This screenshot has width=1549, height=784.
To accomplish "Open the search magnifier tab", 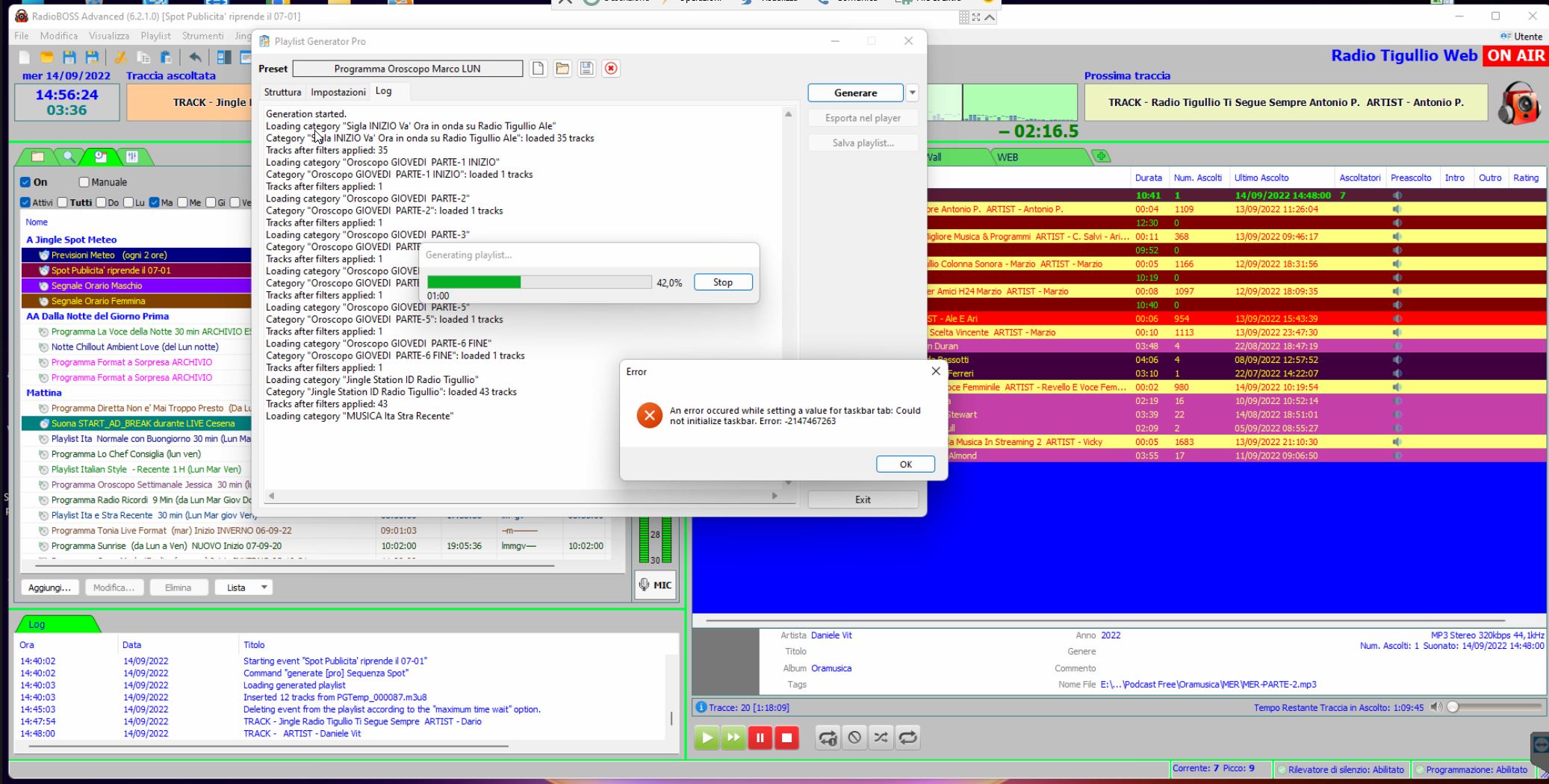I will [x=69, y=157].
